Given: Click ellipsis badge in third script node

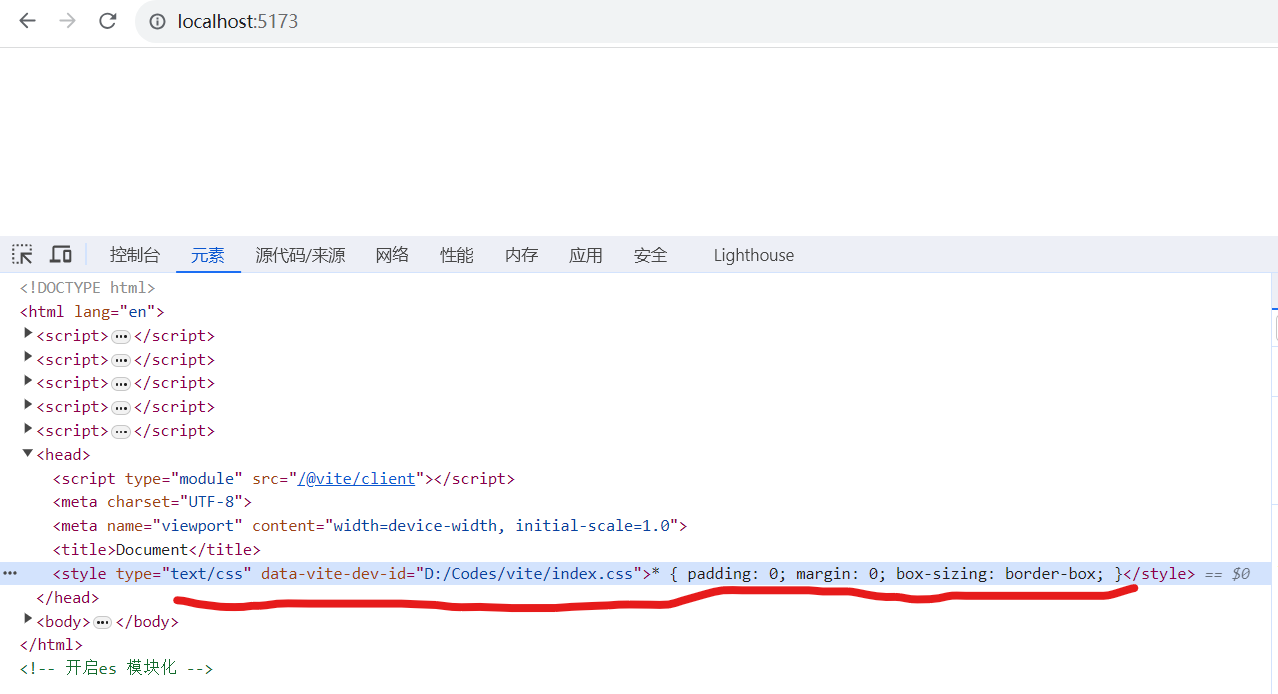Looking at the screenshot, I should [x=121, y=384].
